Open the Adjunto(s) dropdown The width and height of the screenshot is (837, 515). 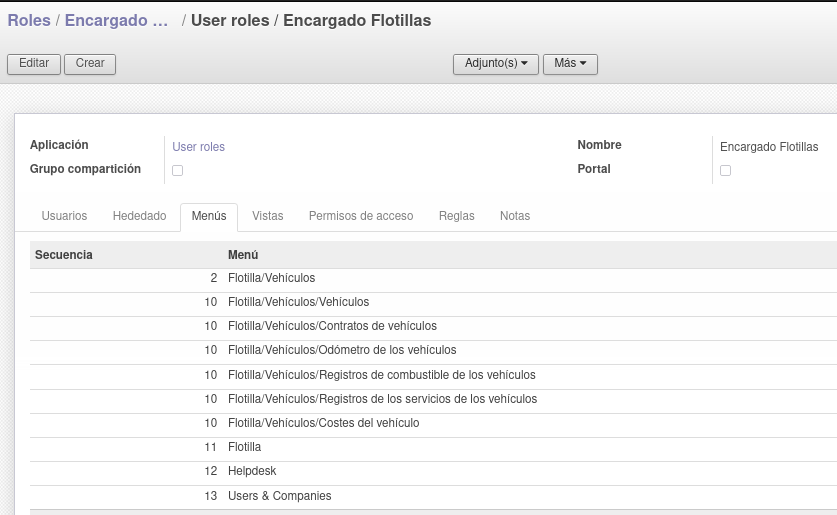click(x=495, y=64)
